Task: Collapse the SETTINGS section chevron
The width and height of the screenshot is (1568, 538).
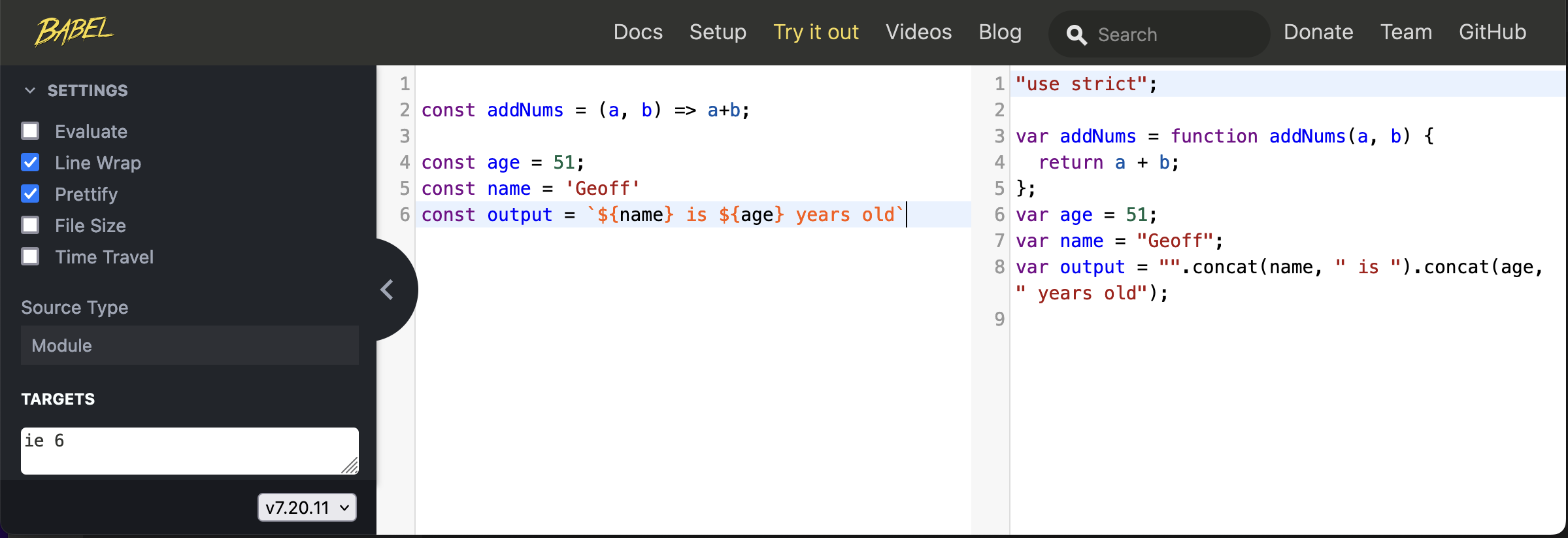Action: pos(30,90)
